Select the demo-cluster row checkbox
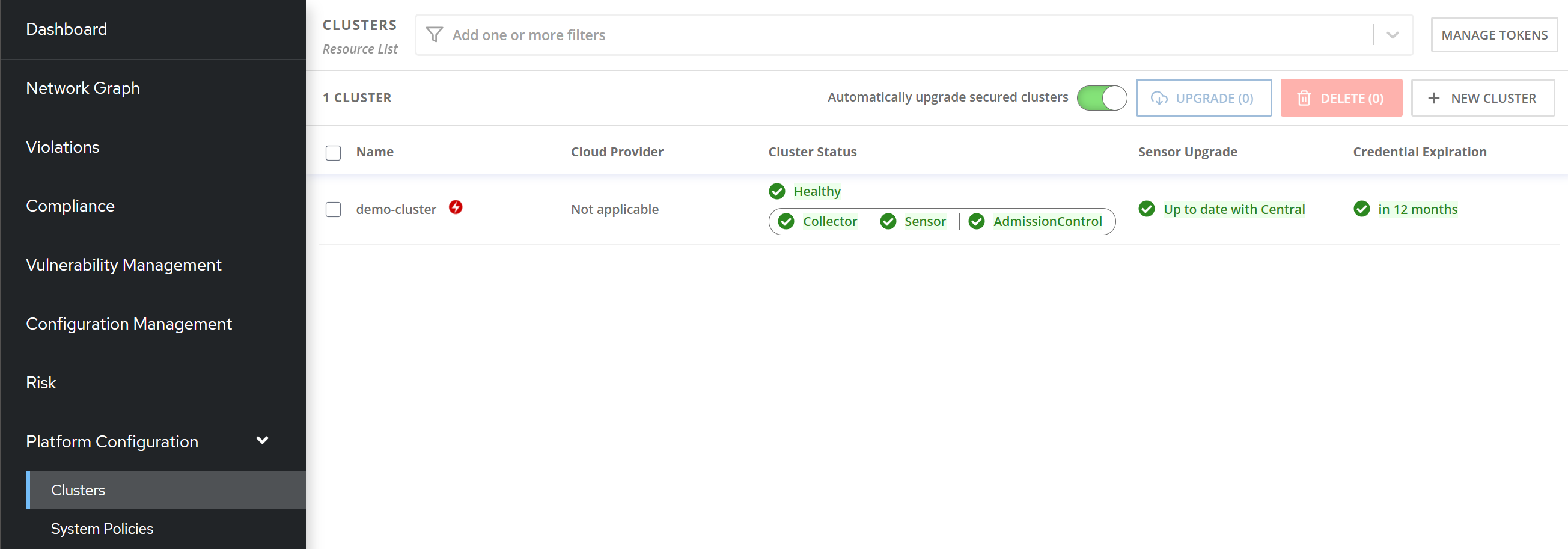 (333, 210)
